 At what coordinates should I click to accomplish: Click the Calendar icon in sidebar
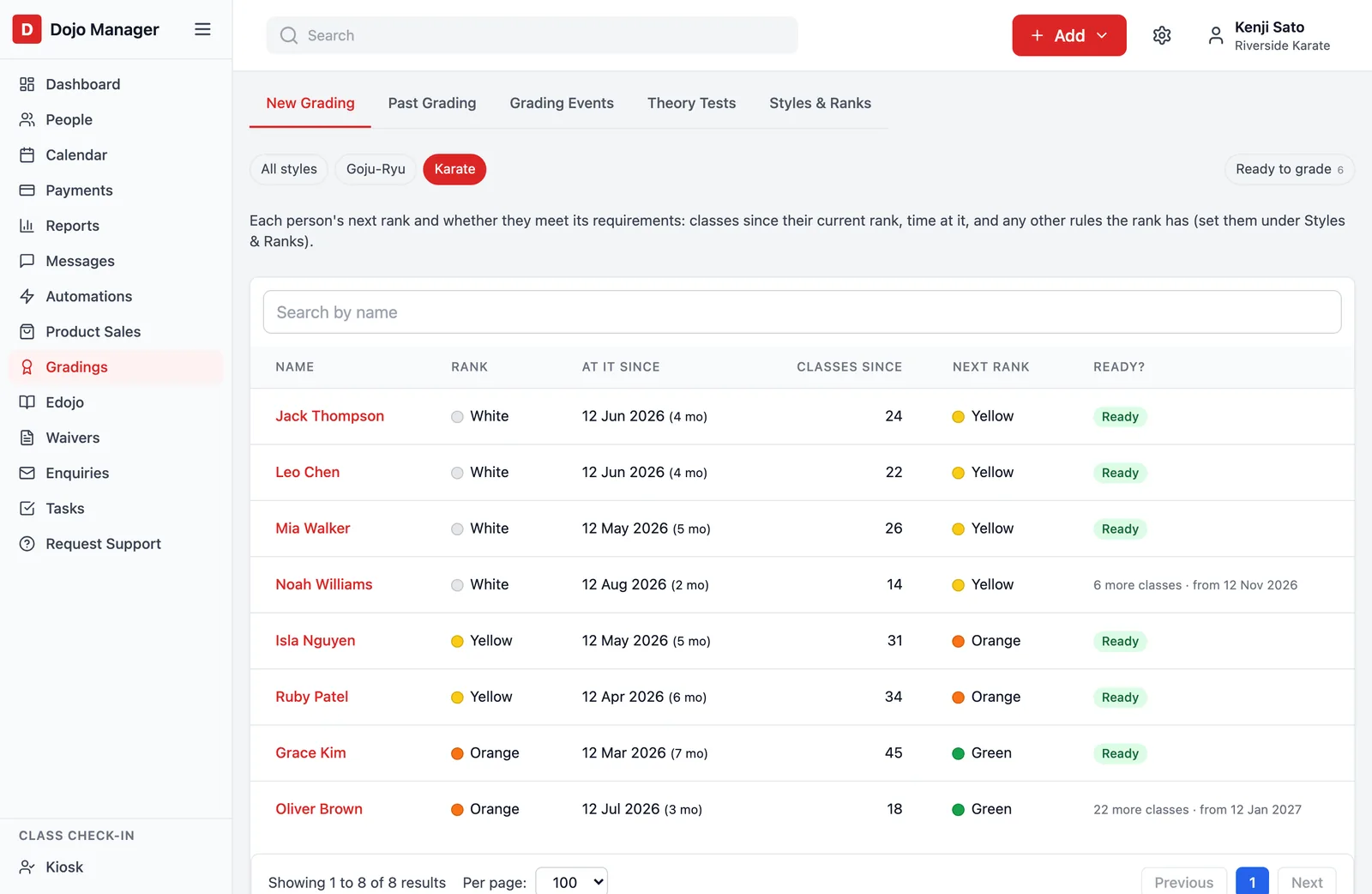(27, 154)
